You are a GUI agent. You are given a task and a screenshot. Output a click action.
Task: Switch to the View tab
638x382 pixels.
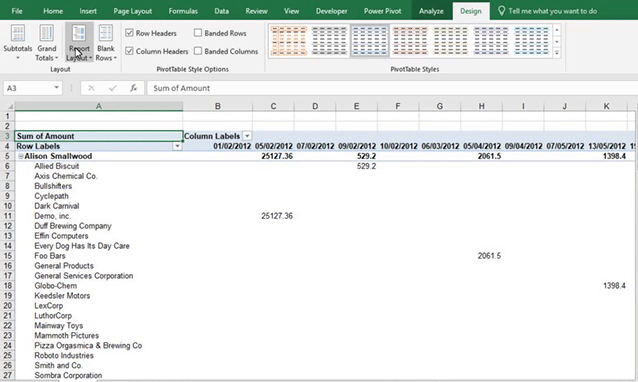(x=291, y=11)
